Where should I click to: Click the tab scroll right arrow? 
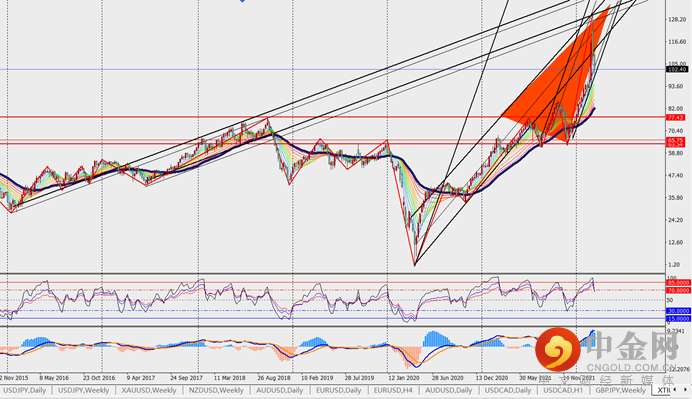[x=685, y=390]
